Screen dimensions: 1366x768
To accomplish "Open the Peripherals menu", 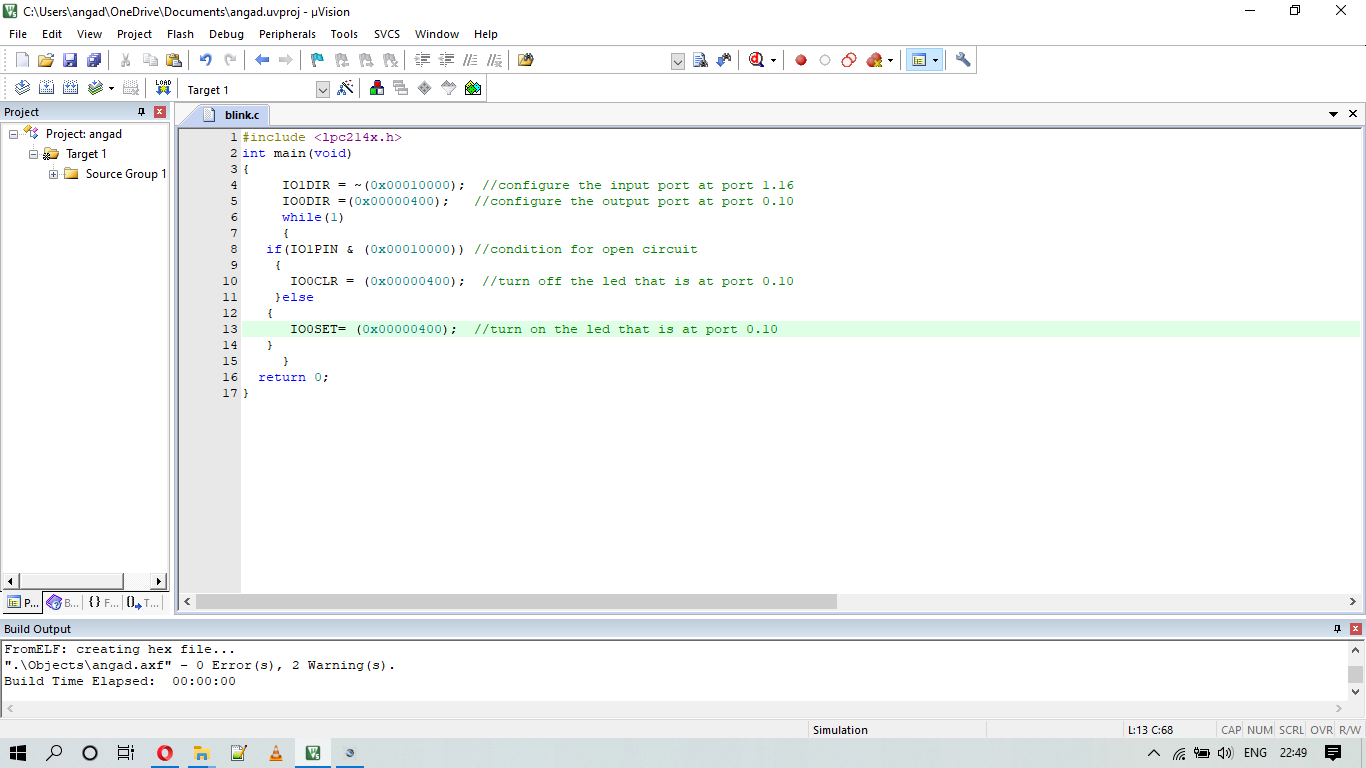I will click(x=287, y=34).
